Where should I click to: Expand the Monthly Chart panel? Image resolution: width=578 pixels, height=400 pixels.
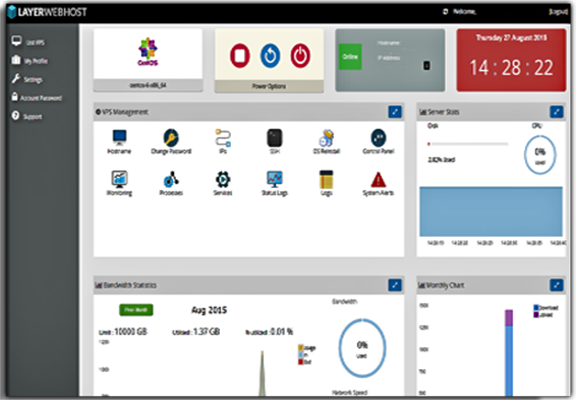557,285
